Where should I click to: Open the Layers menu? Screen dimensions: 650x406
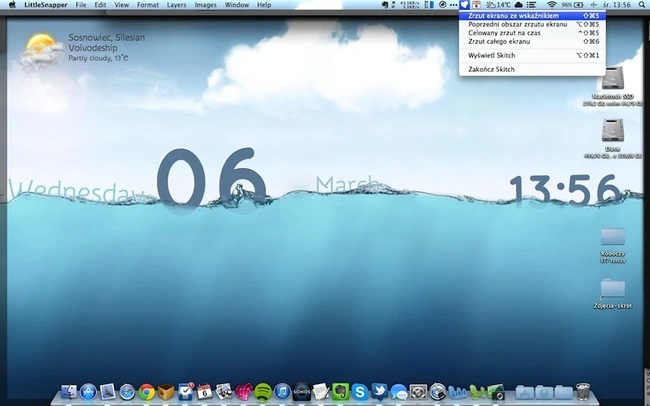(177, 5)
